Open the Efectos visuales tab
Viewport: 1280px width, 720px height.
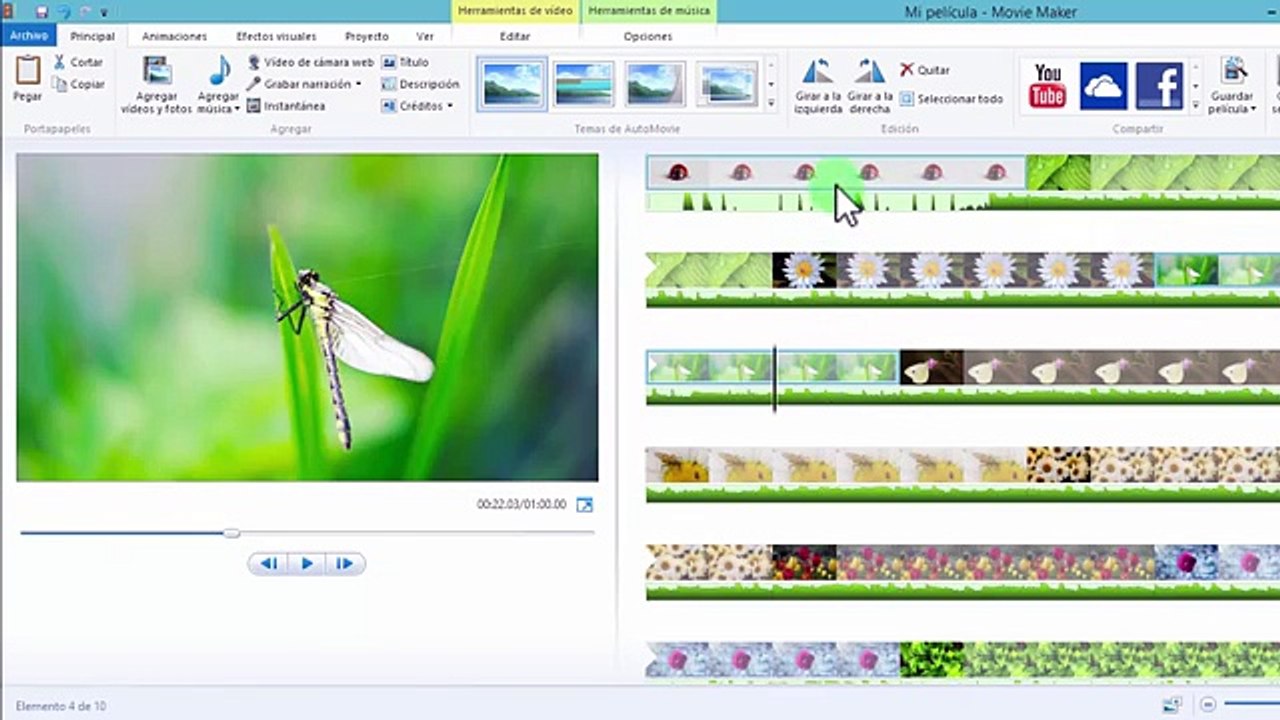(x=275, y=36)
